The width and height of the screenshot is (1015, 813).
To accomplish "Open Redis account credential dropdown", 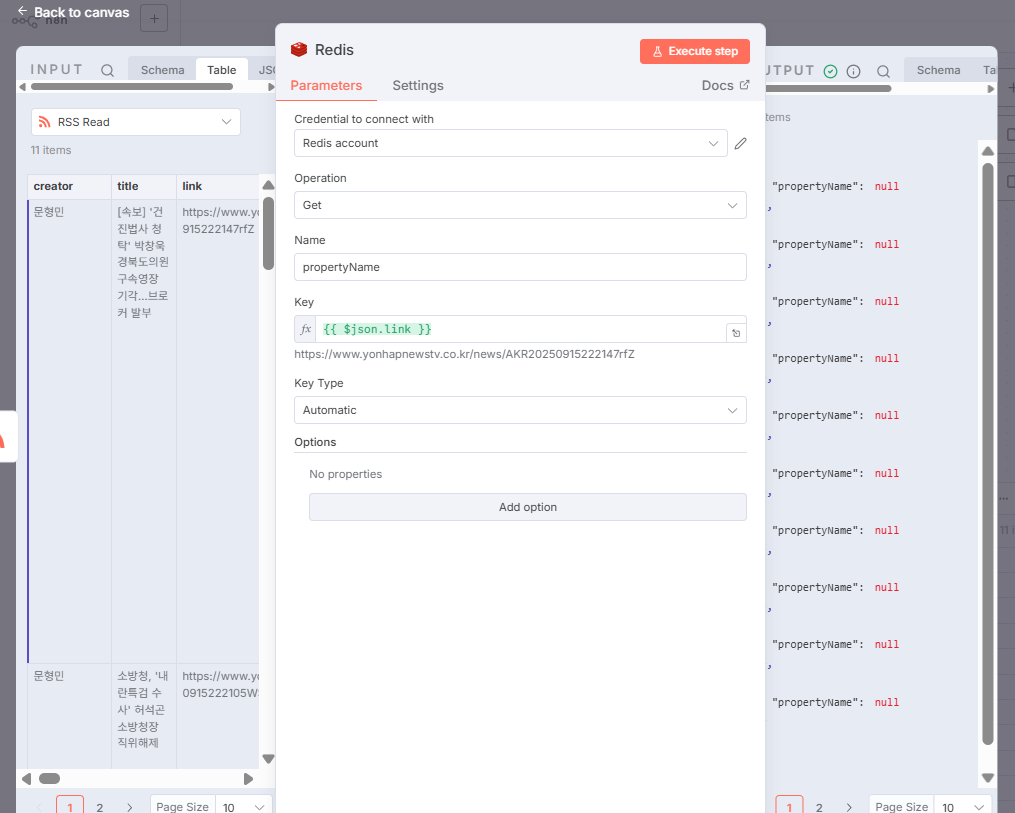I will [511, 143].
